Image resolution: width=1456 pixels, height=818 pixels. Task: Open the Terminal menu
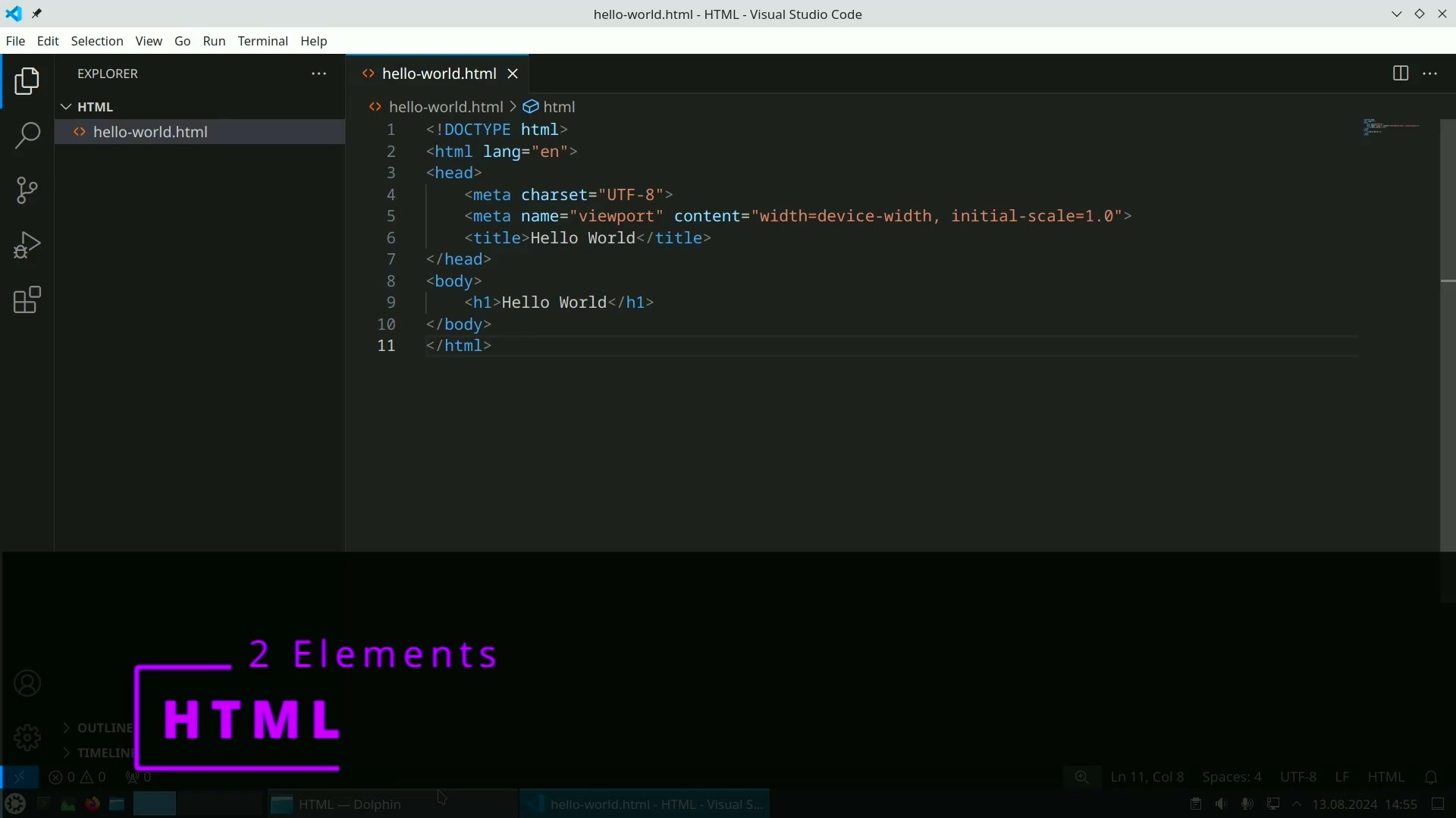pos(262,41)
